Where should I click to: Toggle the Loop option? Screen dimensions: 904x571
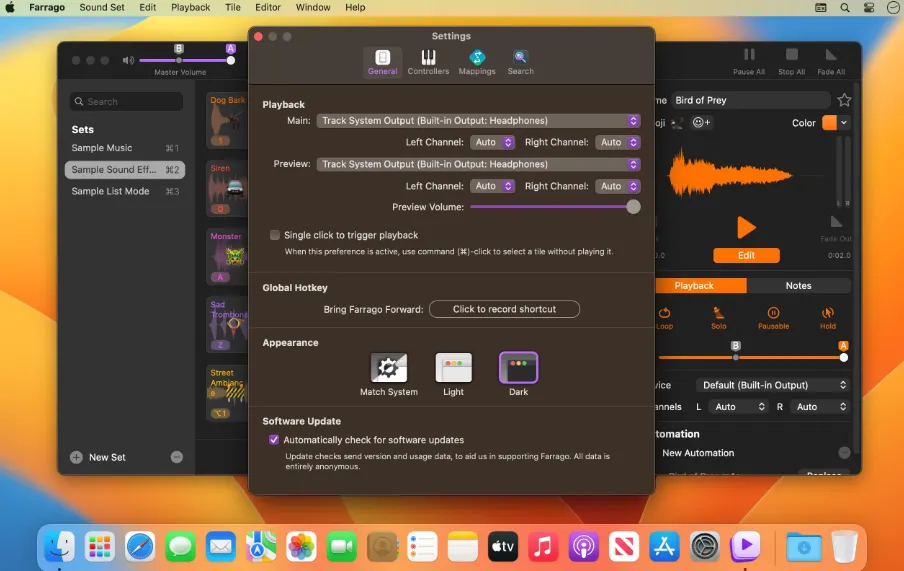664,318
